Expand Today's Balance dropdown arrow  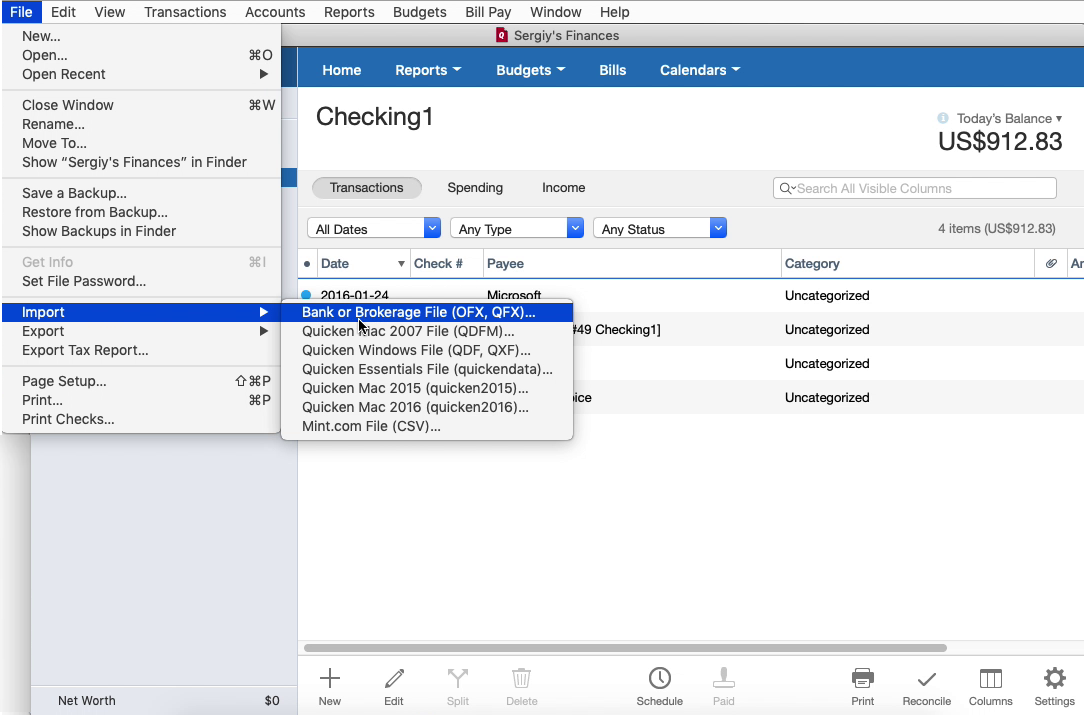pos(1058,119)
